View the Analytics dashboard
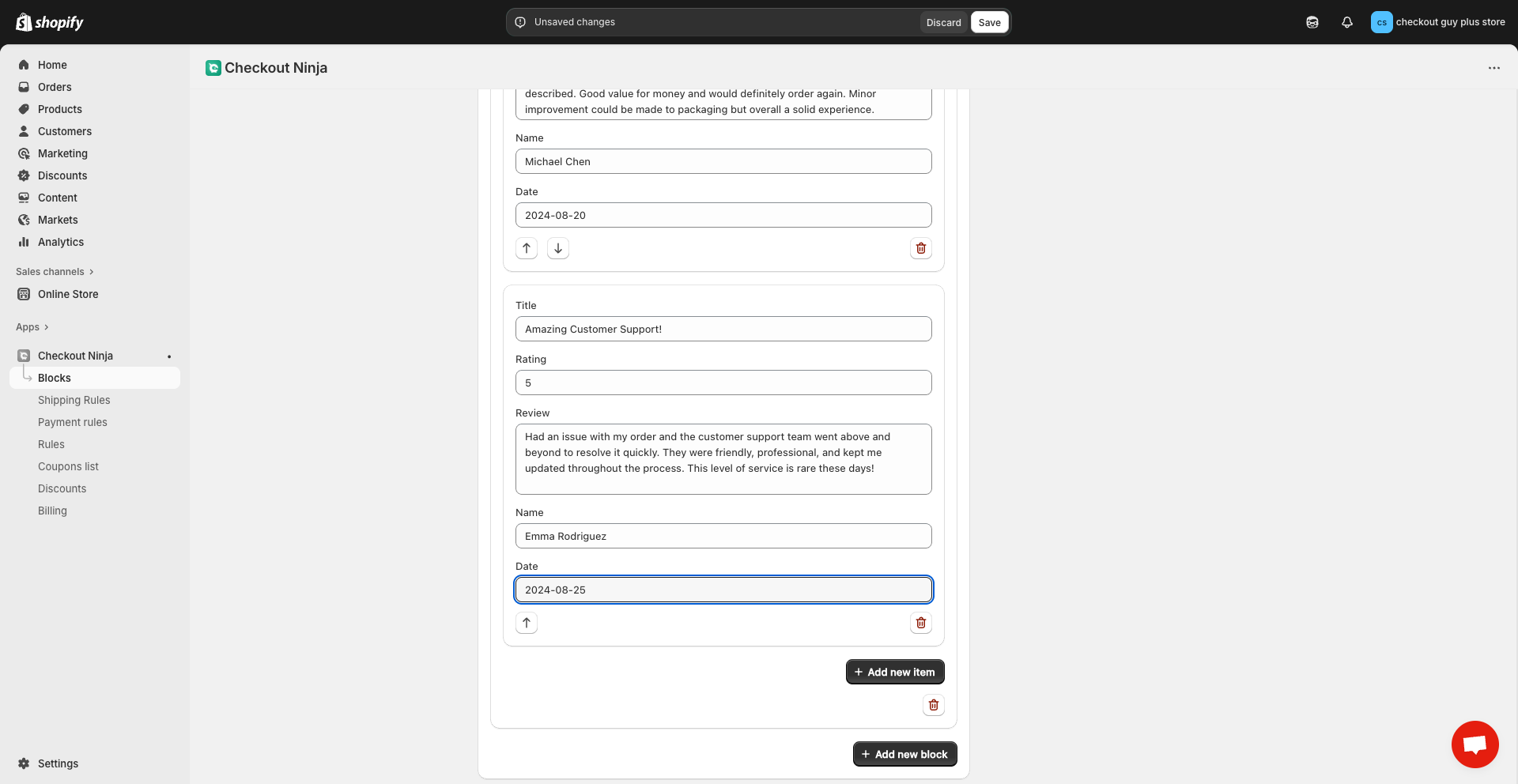The image size is (1518, 784). tap(60, 242)
